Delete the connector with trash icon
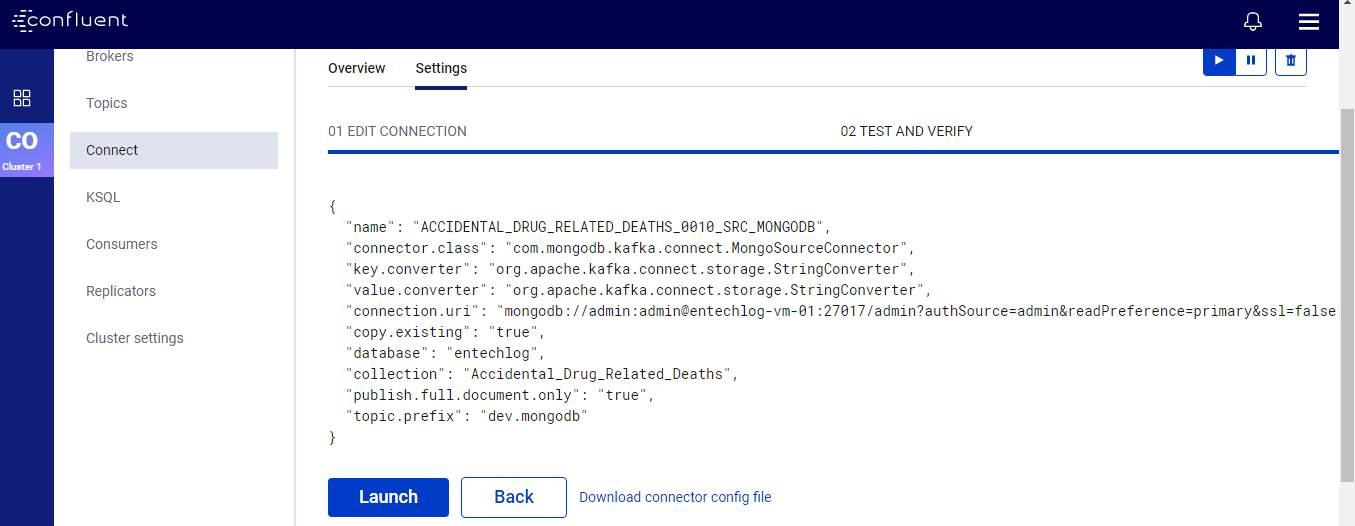 (x=1291, y=60)
